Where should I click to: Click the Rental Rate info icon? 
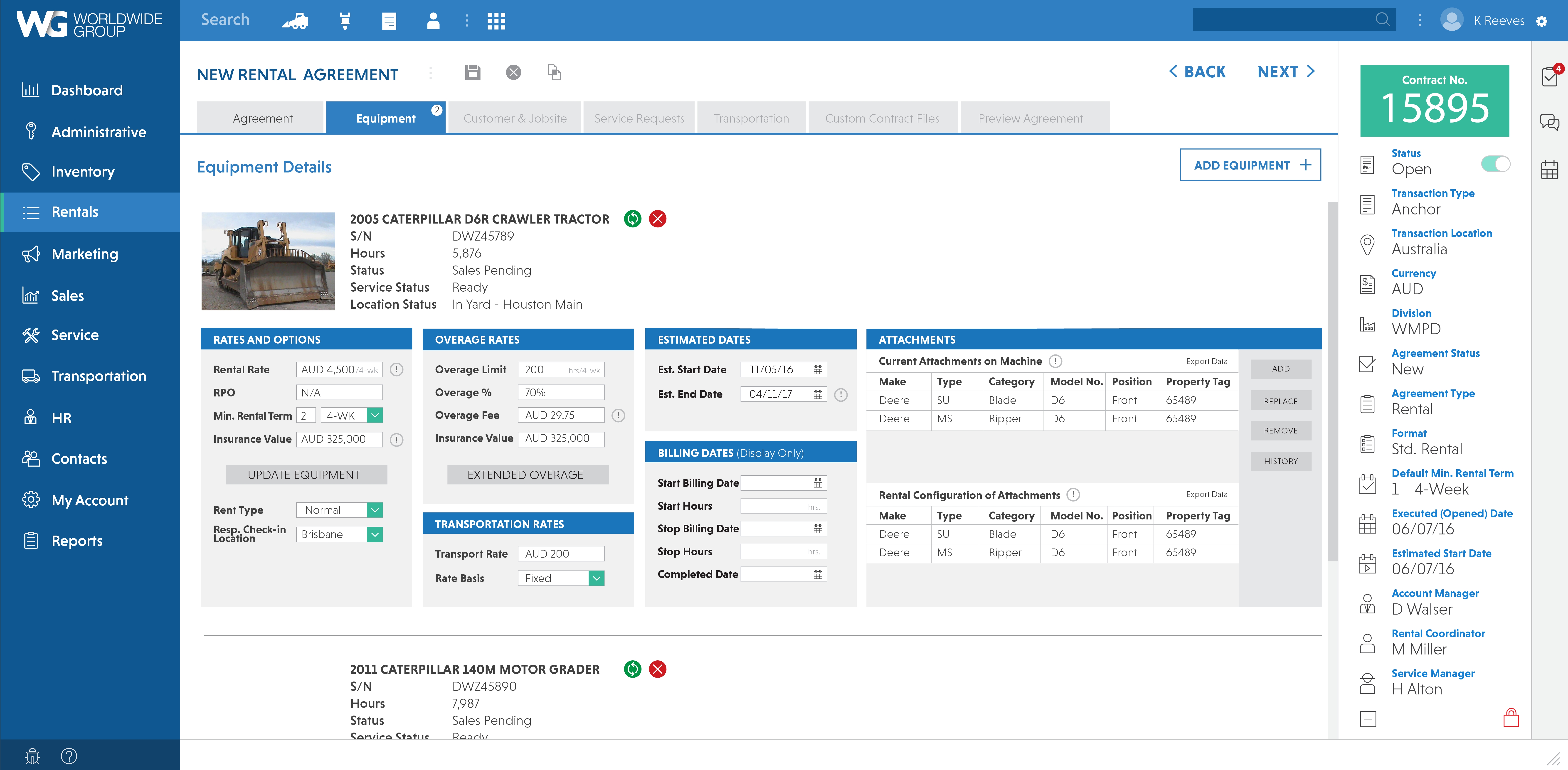click(x=396, y=369)
